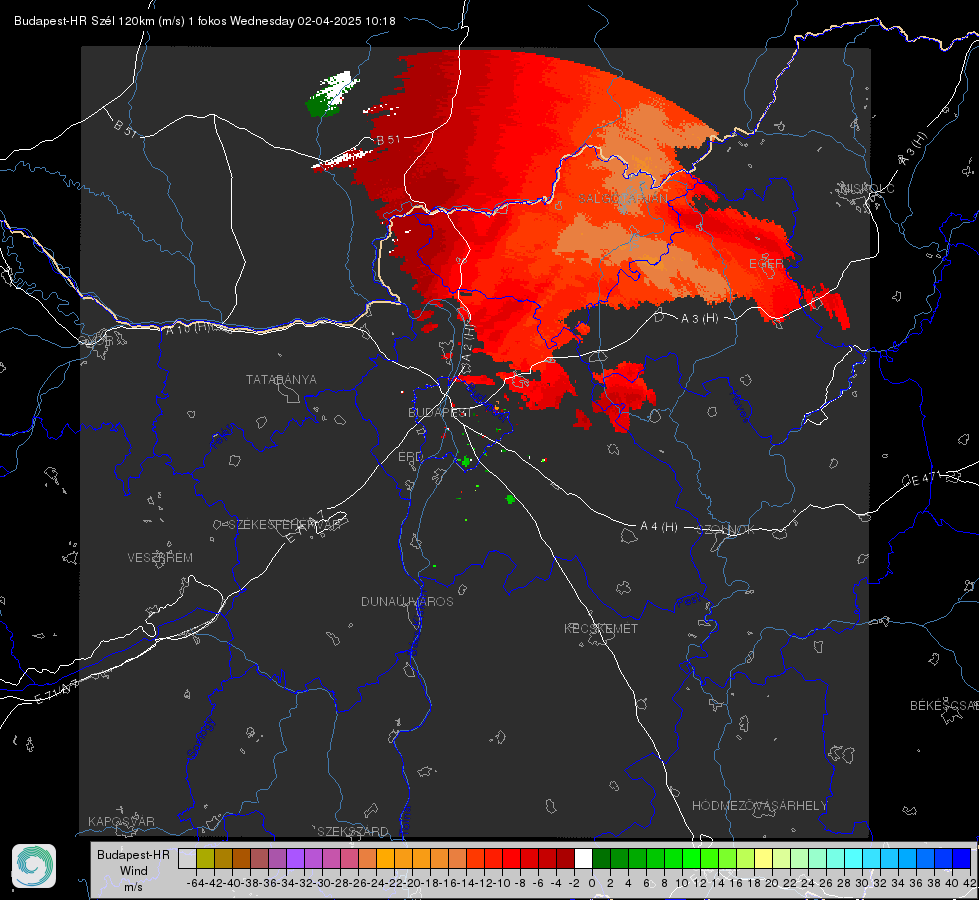This screenshot has width=979, height=900.
Task: Choose the bright green swatch between 10 and 12
Action: pyautogui.click(x=691, y=859)
